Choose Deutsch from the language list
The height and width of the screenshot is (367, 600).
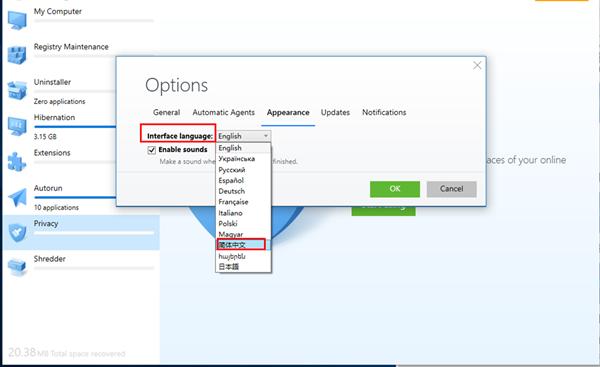(x=232, y=191)
